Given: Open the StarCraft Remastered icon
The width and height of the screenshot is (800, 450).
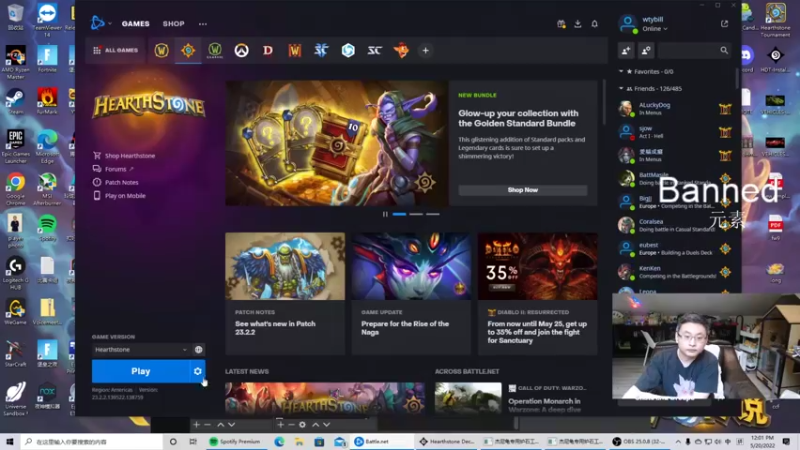Looking at the screenshot, I should [x=374, y=51].
